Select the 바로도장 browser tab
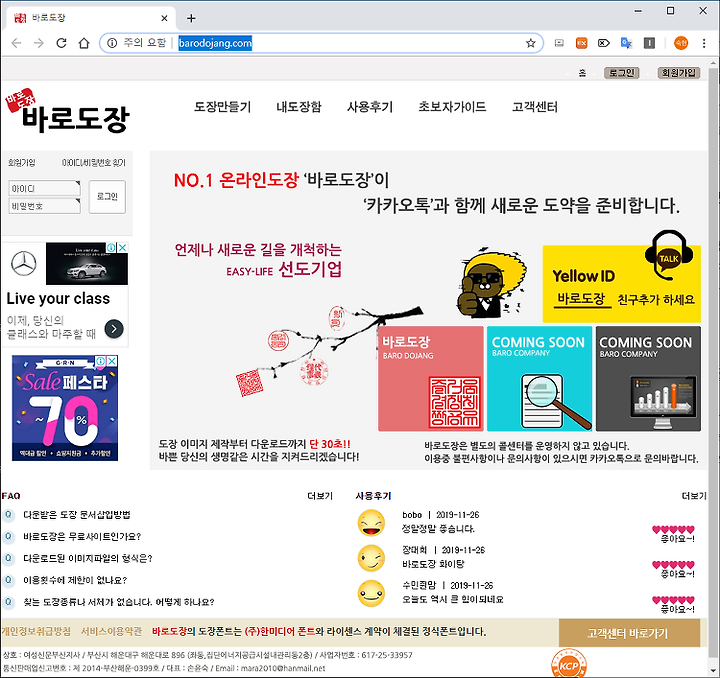 (x=91, y=18)
